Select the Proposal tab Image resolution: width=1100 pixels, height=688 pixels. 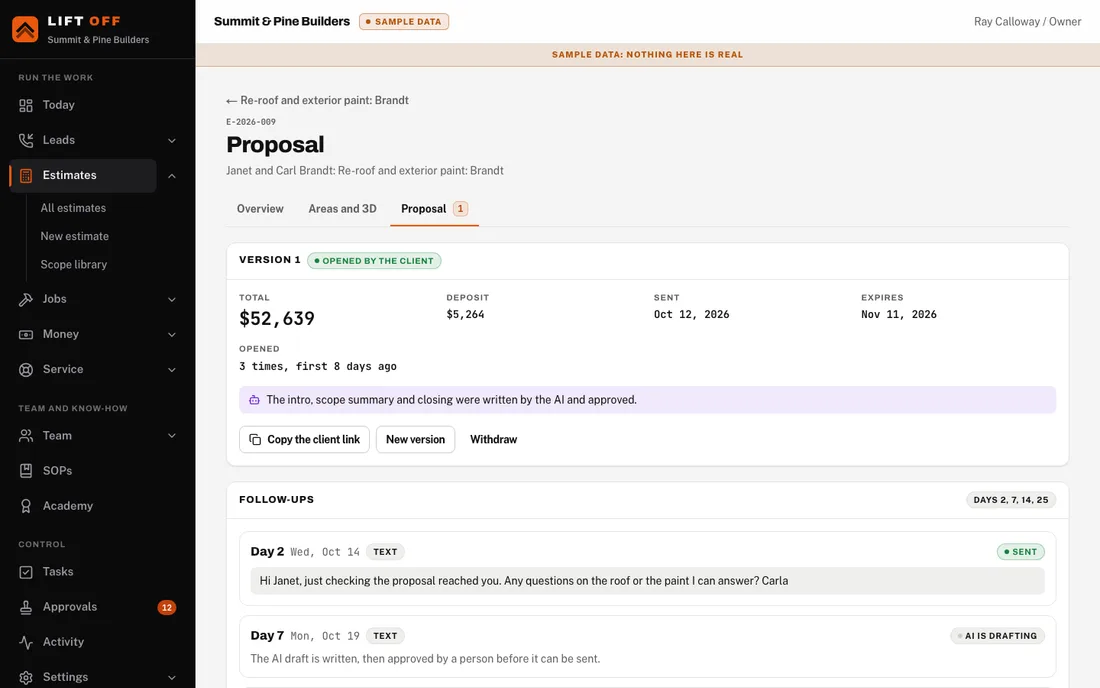[434, 209]
